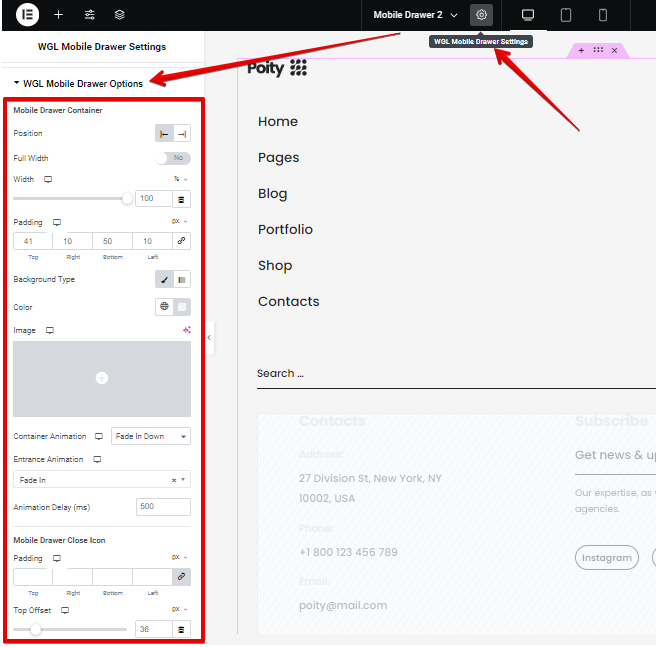
Task: Open Entrance Animation Fade In dropdown
Action: [102, 480]
